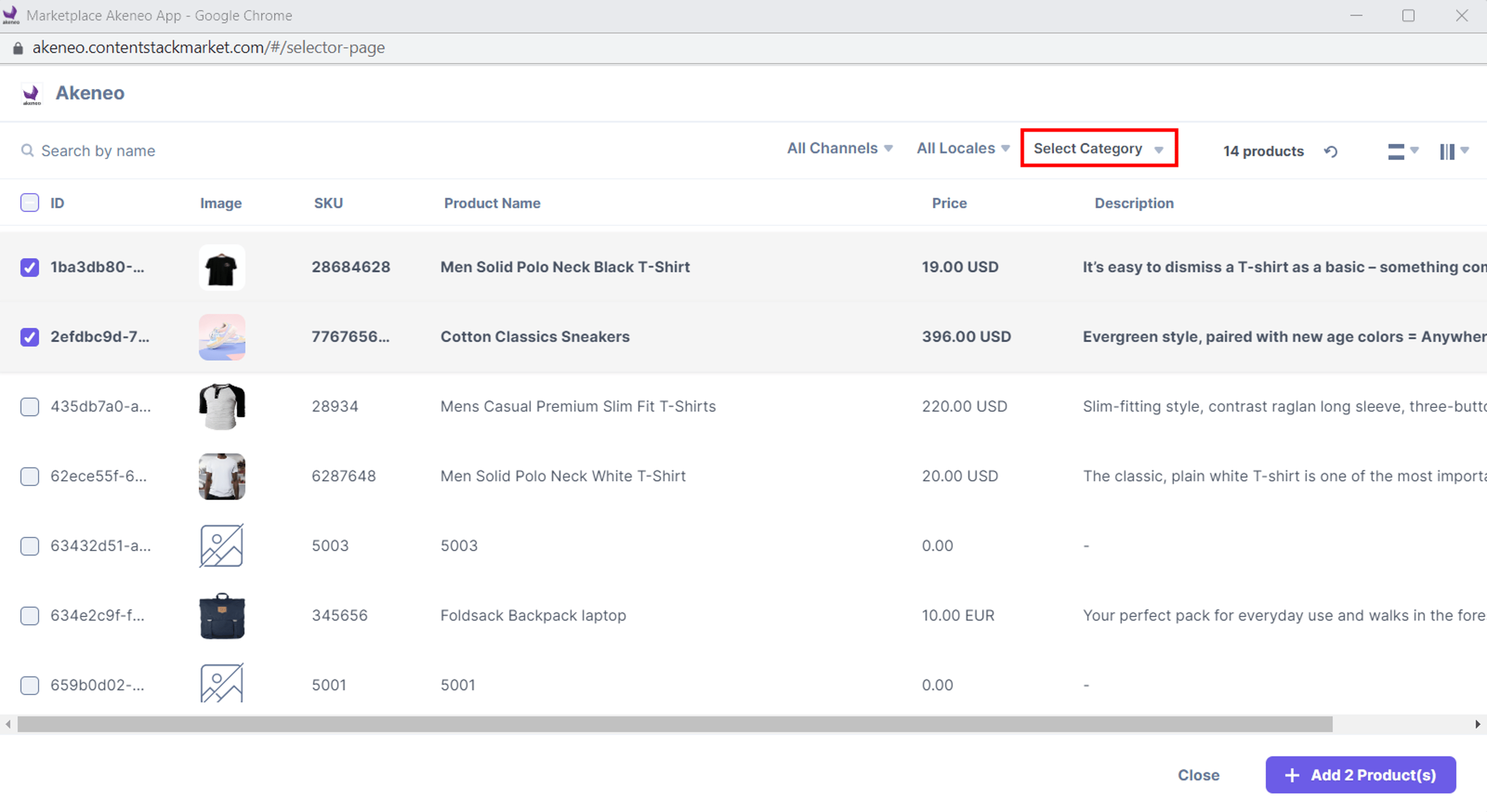
Task: Click the Cotton Classics Sneakers product name
Action: click(534, 337)
